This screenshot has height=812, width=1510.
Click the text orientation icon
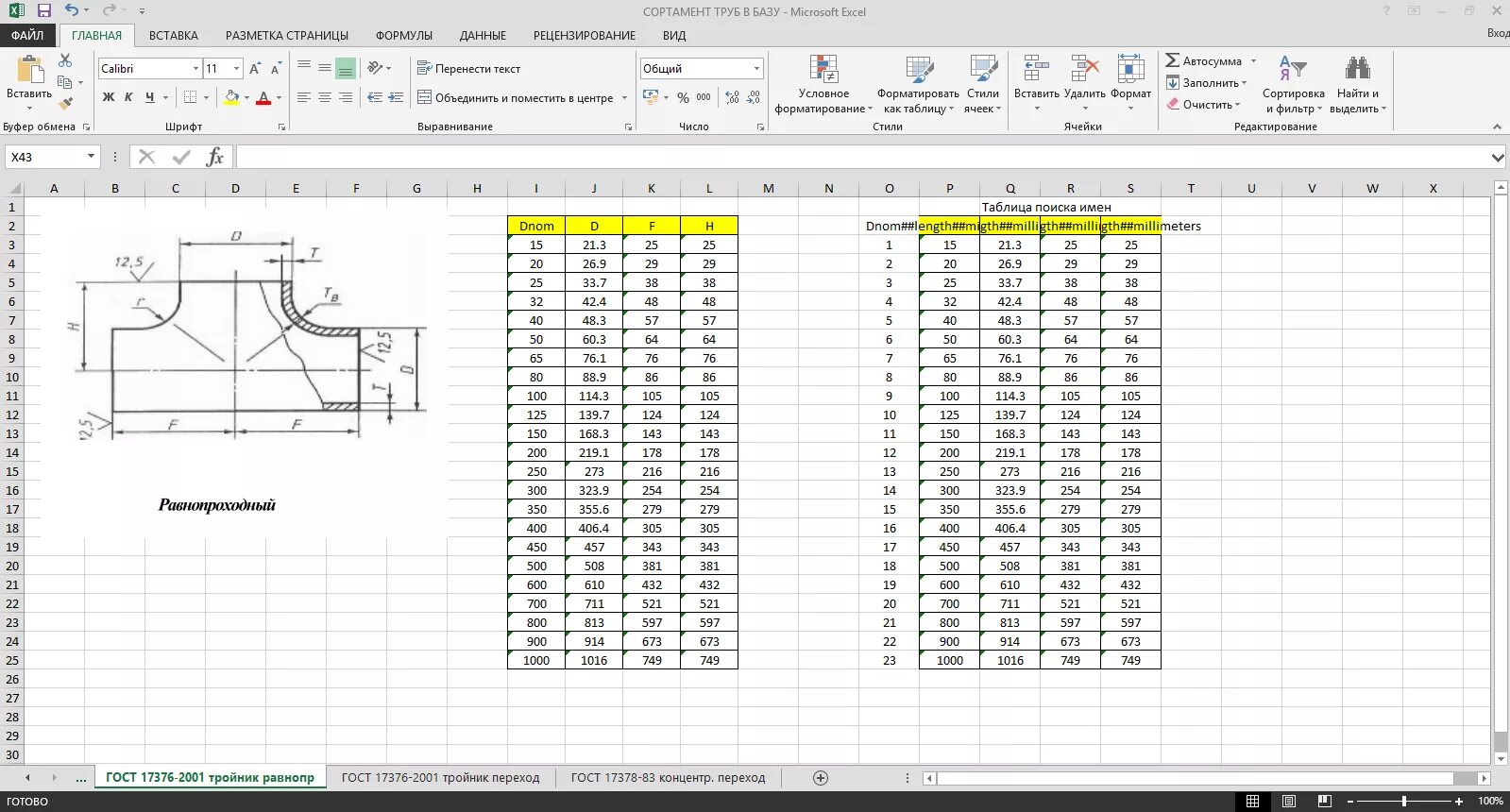pos(375,68)
